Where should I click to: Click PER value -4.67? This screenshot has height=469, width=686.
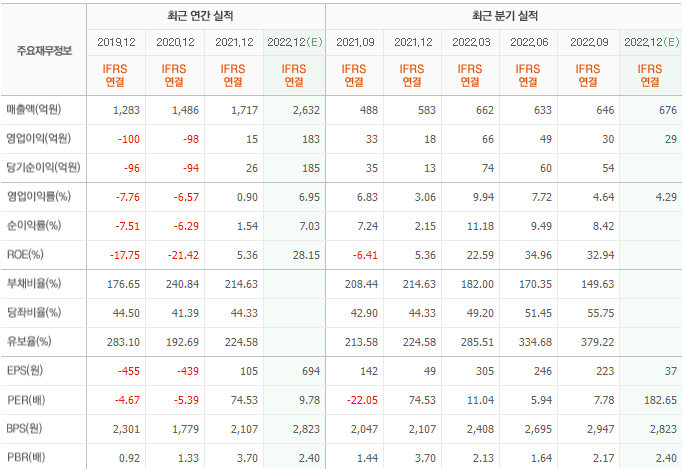pos(127,400)
